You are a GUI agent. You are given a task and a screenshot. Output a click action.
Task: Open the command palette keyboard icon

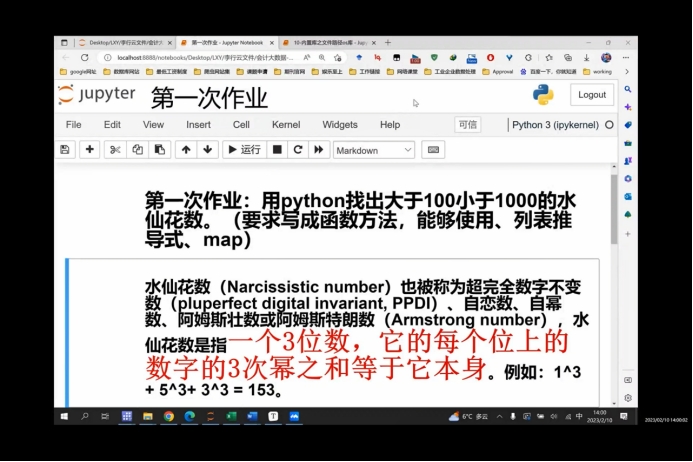pyautogui.click(x=433, y=150)
